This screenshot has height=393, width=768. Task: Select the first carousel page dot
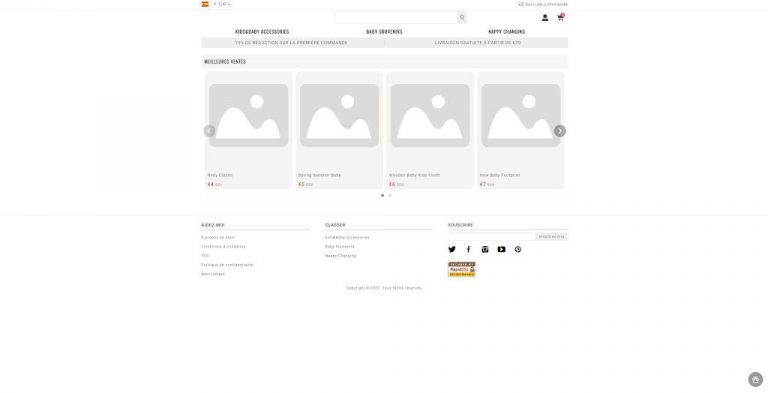(x=383, y=196)
